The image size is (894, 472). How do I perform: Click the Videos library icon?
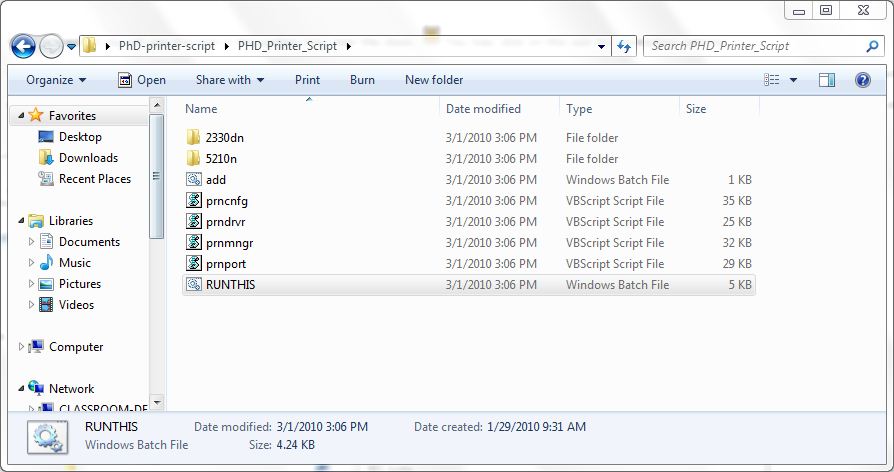click(46, 305)
